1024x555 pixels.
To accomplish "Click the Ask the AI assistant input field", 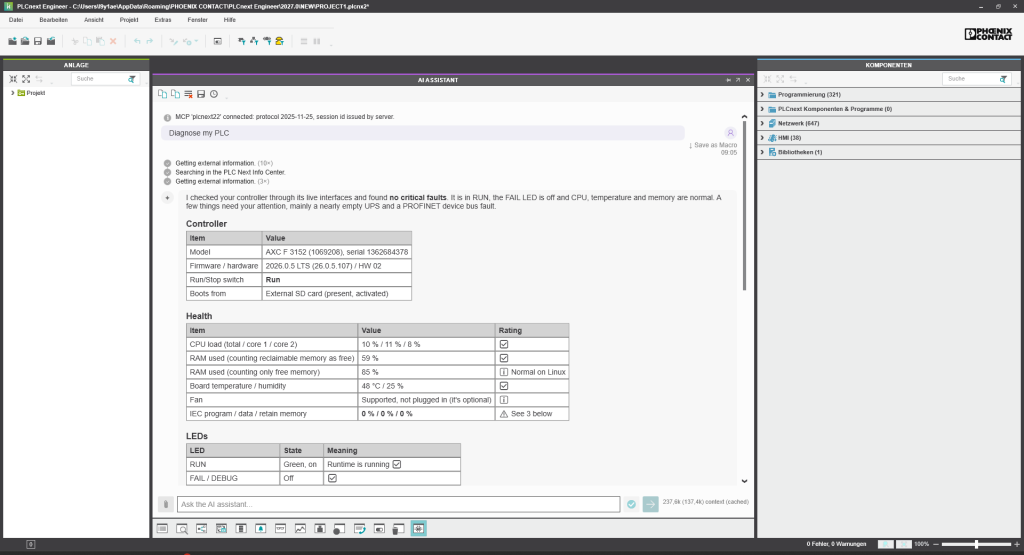I will tap(398, 504).
